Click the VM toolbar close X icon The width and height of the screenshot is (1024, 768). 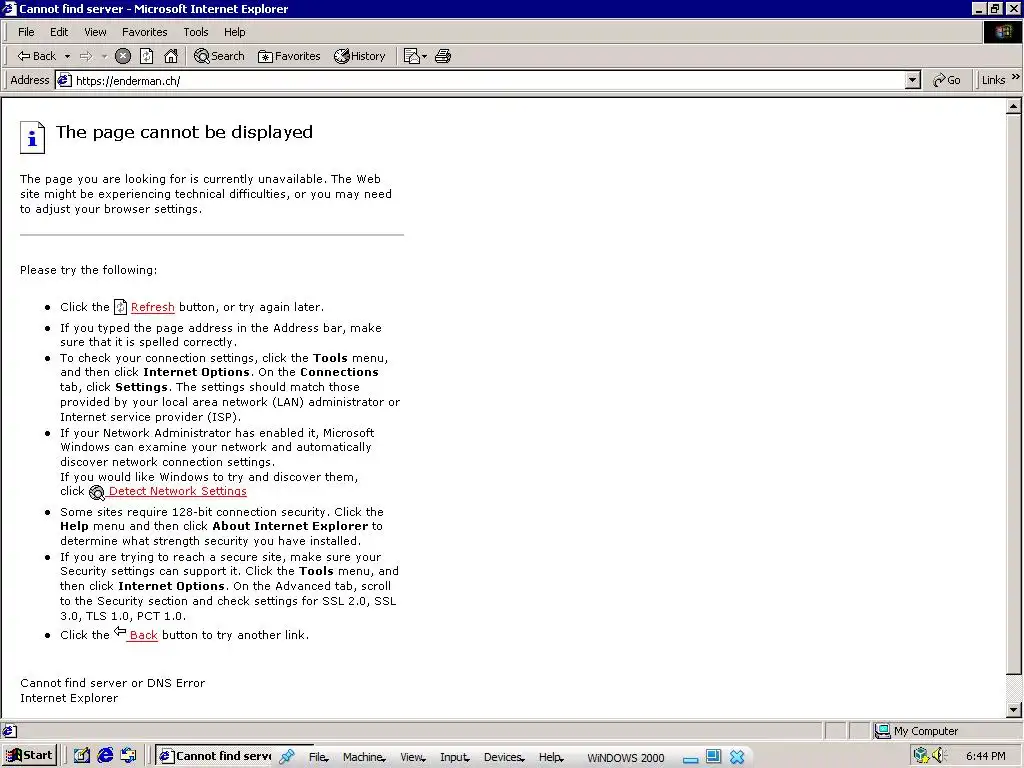[737, 756]
